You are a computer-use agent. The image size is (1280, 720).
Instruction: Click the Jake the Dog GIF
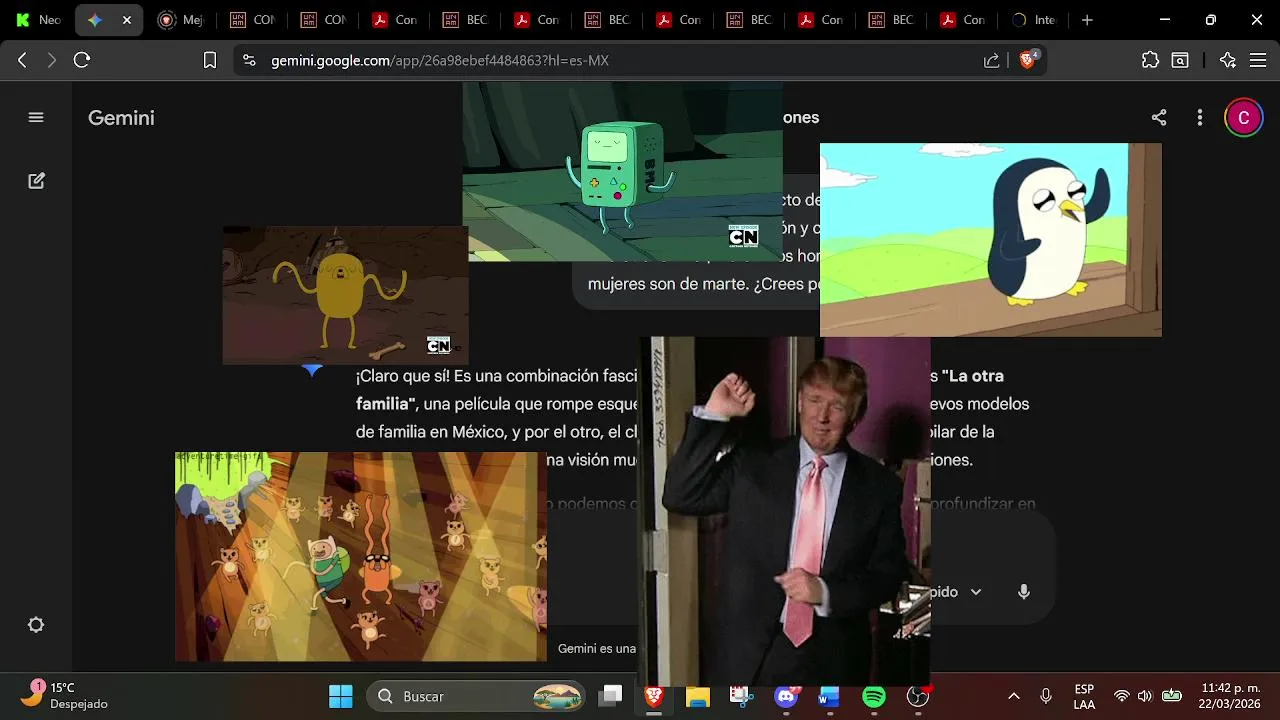pyautogui.click(x=345, y=295)
